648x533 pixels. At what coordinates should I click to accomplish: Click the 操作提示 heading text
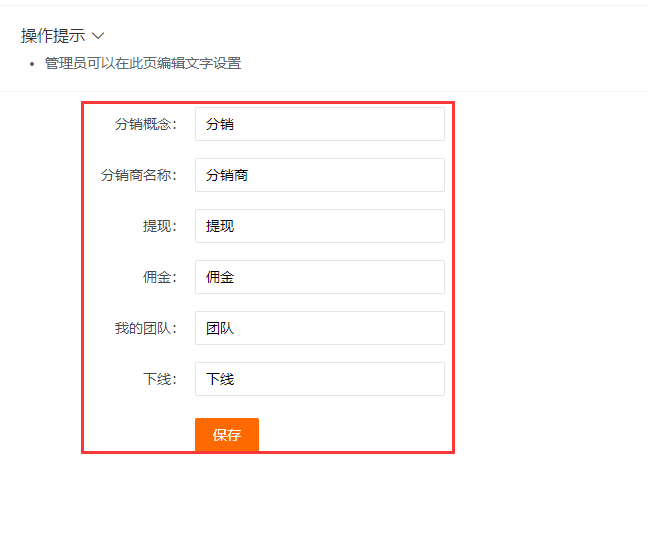[x=53, y=36]
